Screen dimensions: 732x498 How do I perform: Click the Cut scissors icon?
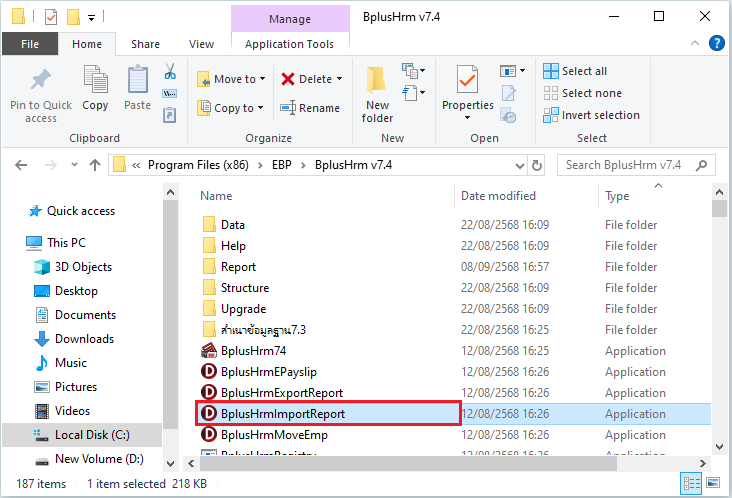(169, 72)
